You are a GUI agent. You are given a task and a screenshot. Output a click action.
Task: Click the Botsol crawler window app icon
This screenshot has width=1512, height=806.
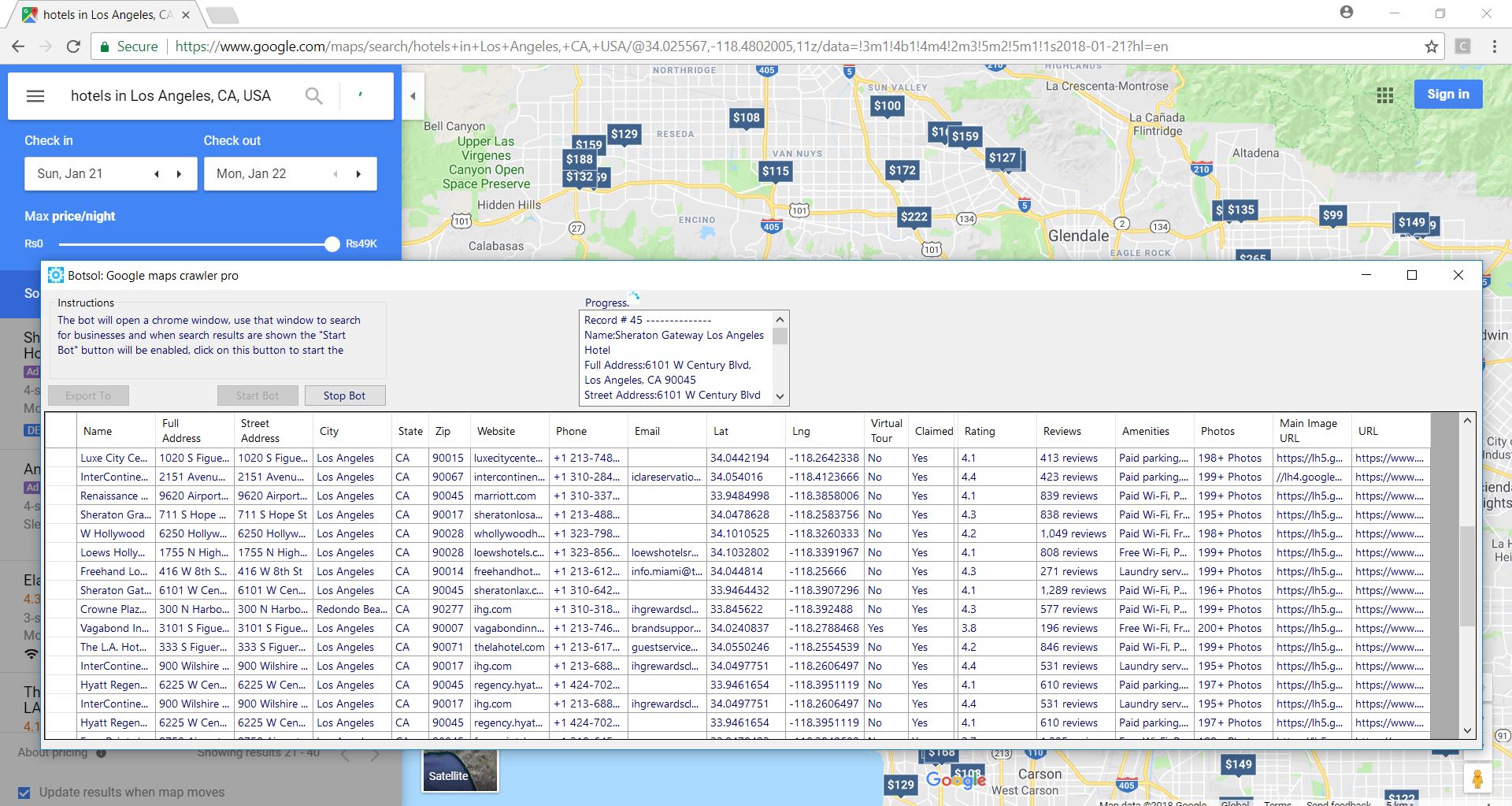[56, 275]
